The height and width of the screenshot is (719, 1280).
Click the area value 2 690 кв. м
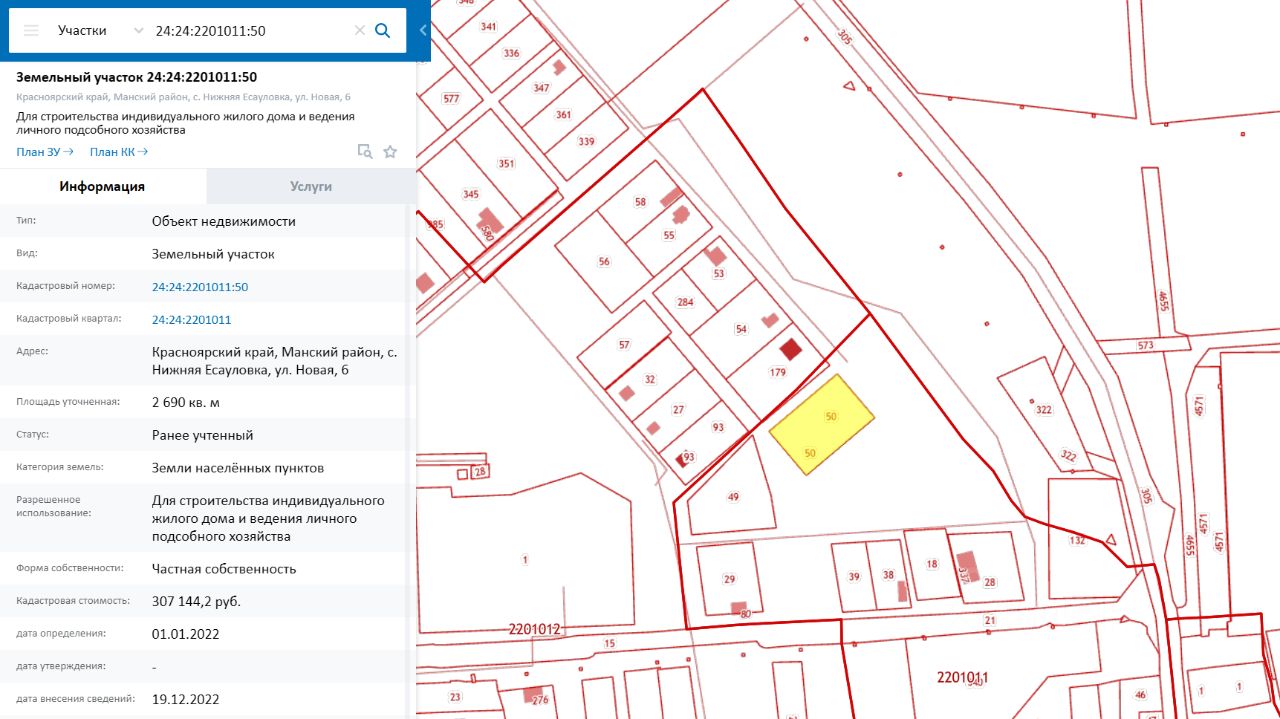pyautogui.click(x=185, y=403)
